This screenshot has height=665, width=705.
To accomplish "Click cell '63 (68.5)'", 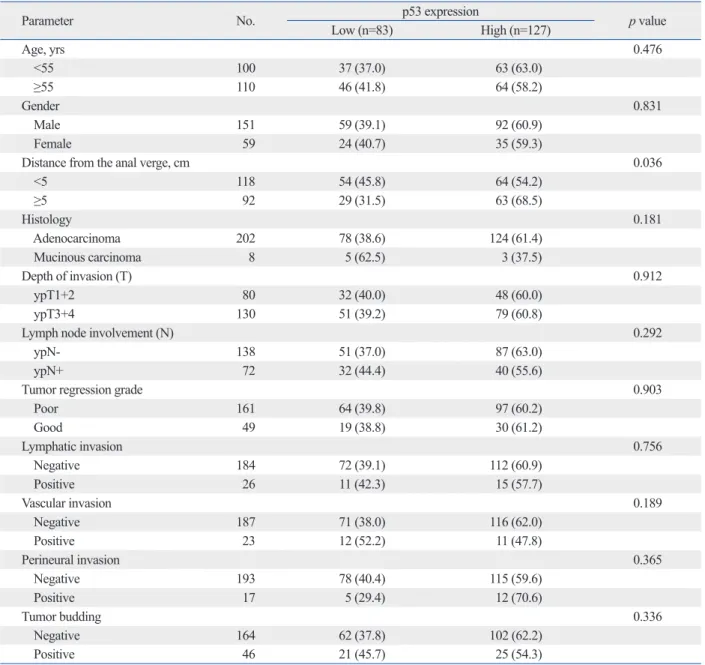I will 518,201.
